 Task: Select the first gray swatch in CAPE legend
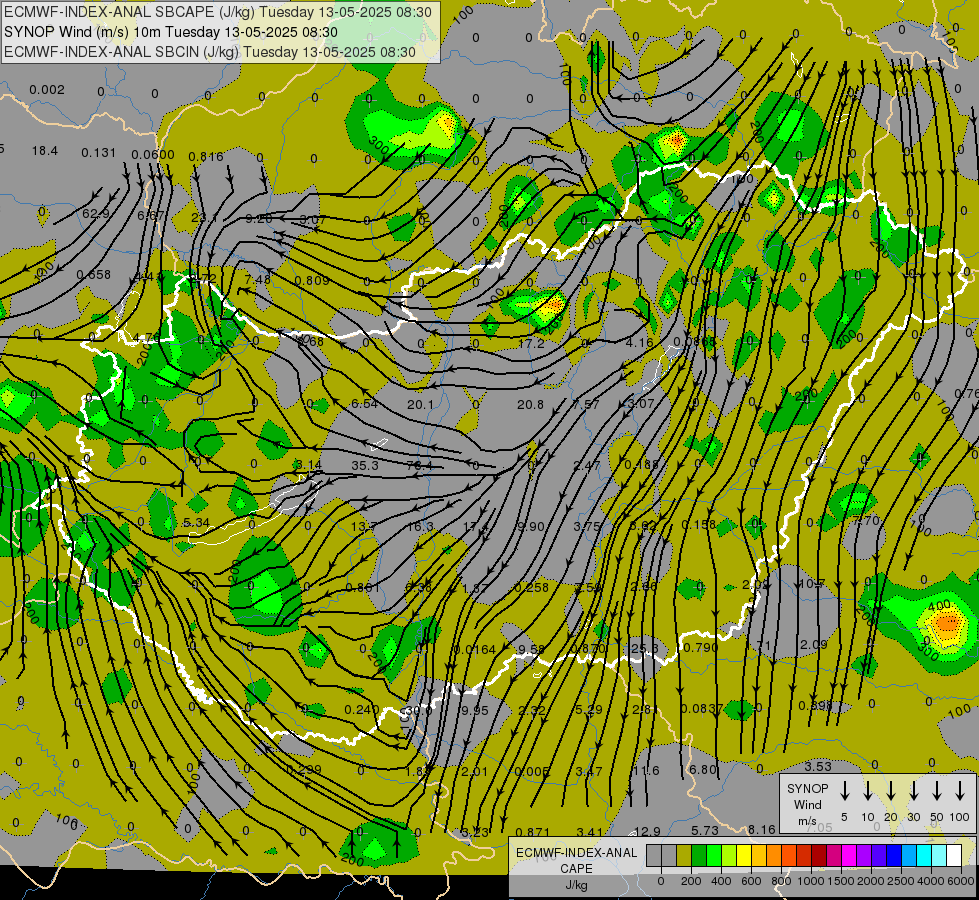[654, 856]
